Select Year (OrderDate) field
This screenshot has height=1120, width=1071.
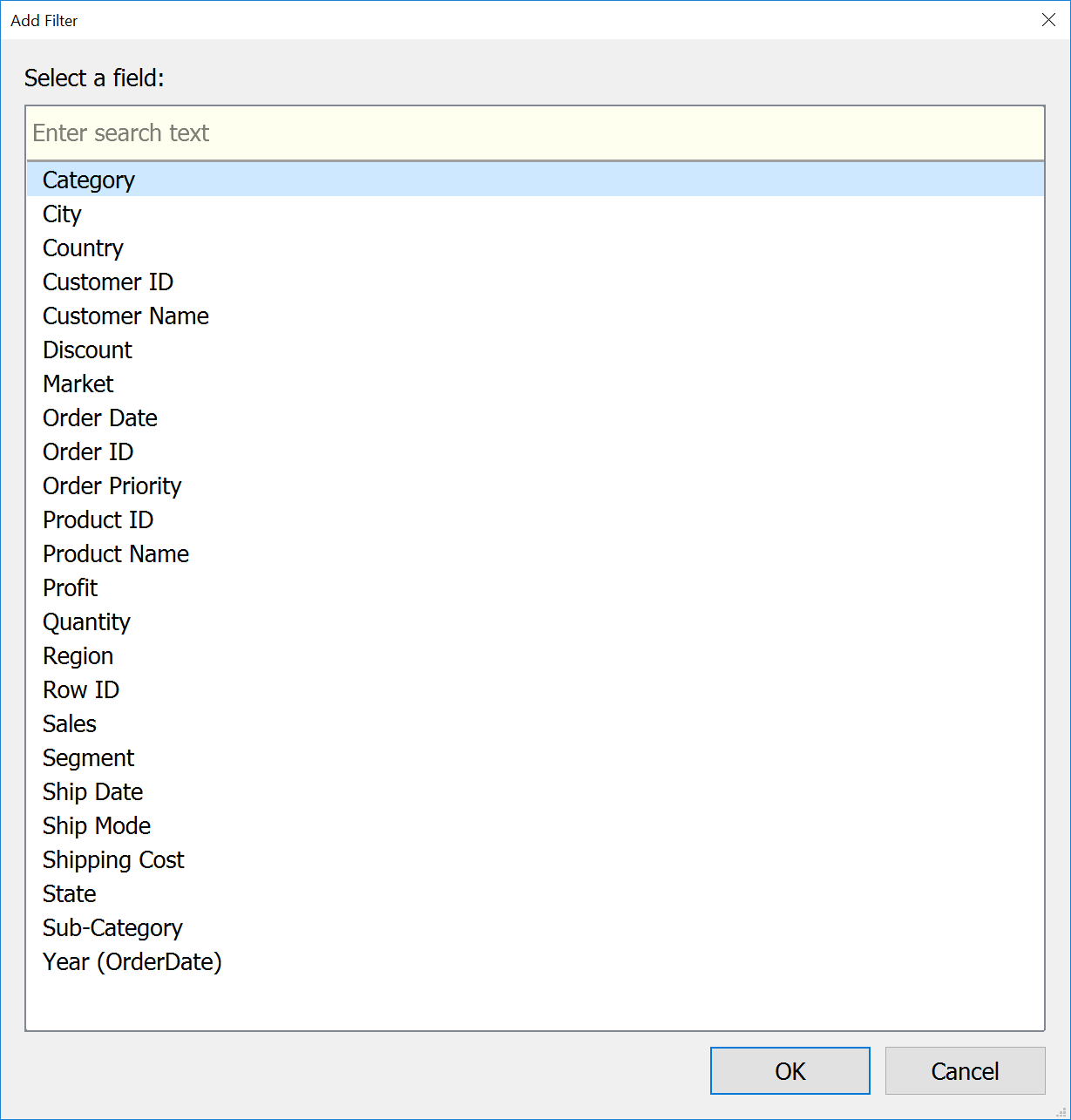coord(132,962)
